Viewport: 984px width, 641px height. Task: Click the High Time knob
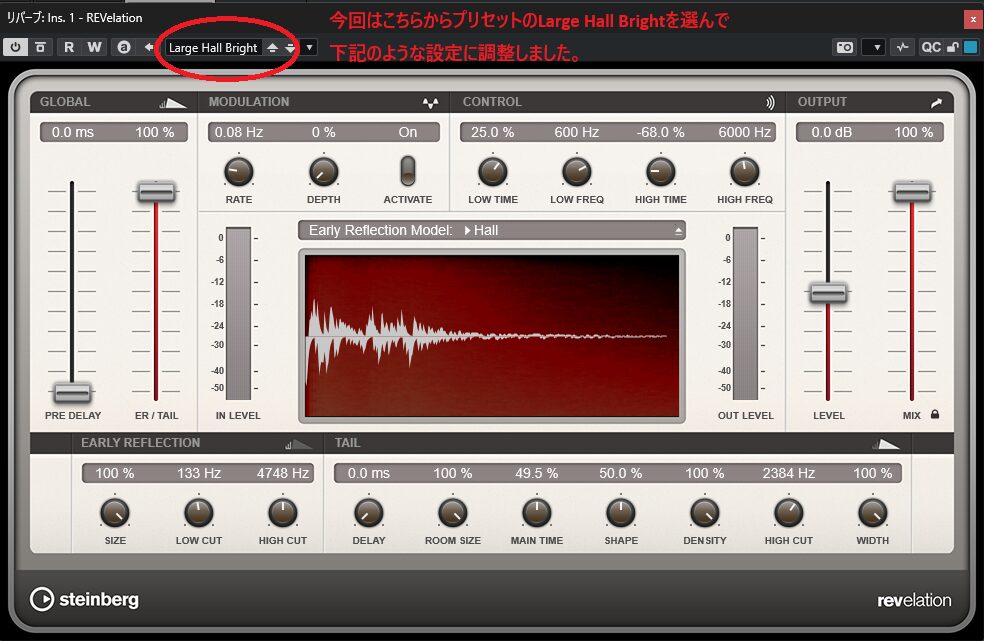click(661, 171)
